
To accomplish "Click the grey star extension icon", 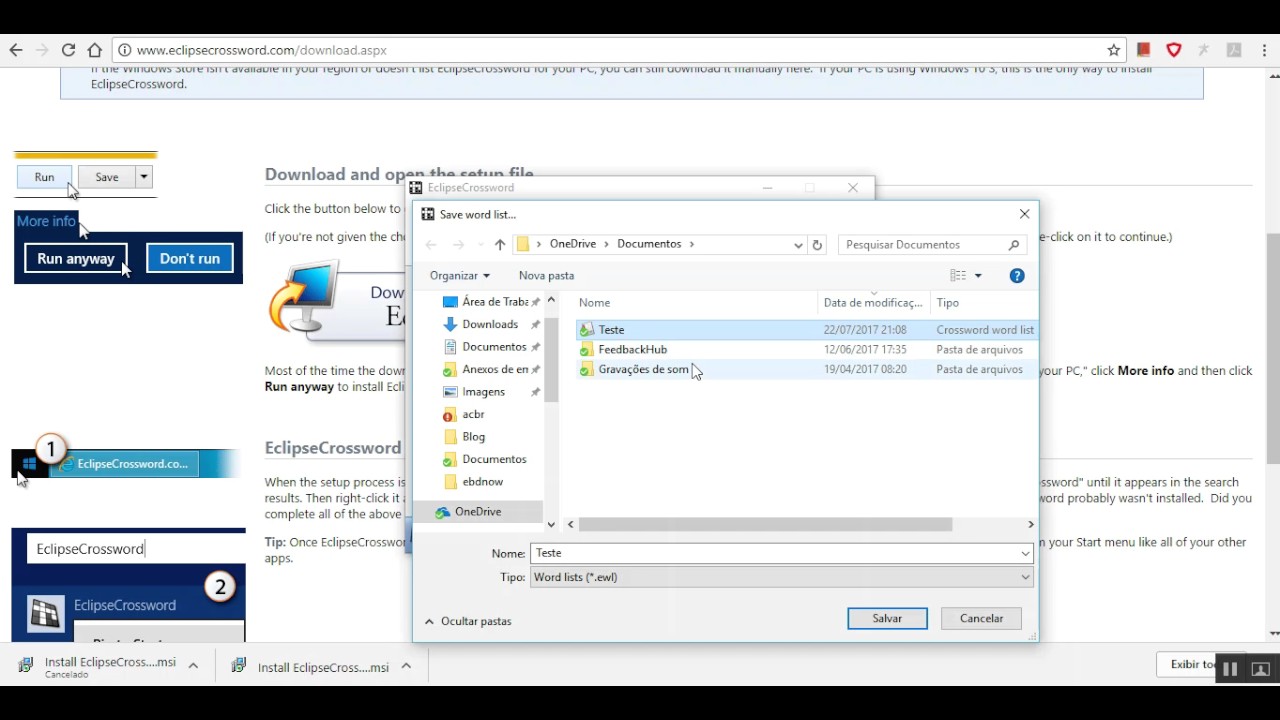I will (1204, 50).
